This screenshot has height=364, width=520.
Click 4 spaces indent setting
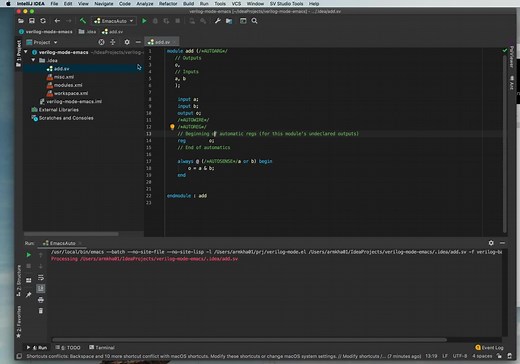pos(482,356)
